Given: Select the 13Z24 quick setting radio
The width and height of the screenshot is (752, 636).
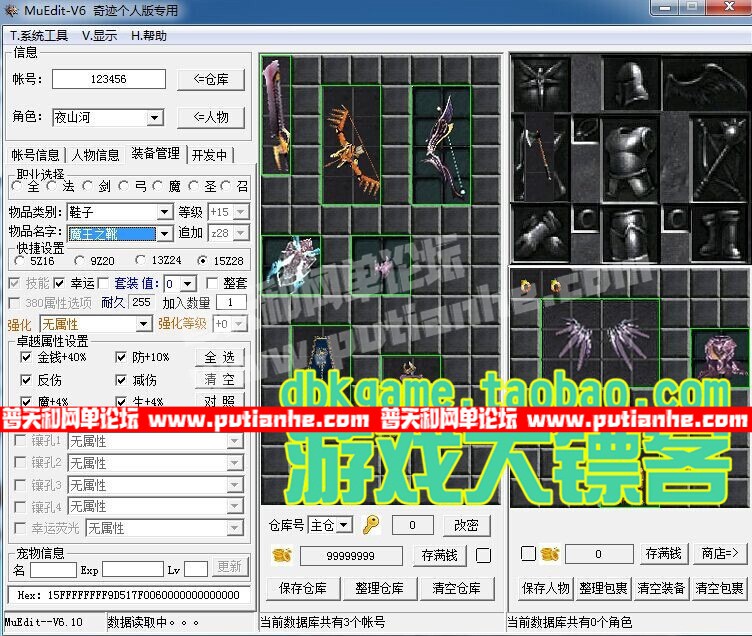Looking at the screenshot, I should 140,260.
